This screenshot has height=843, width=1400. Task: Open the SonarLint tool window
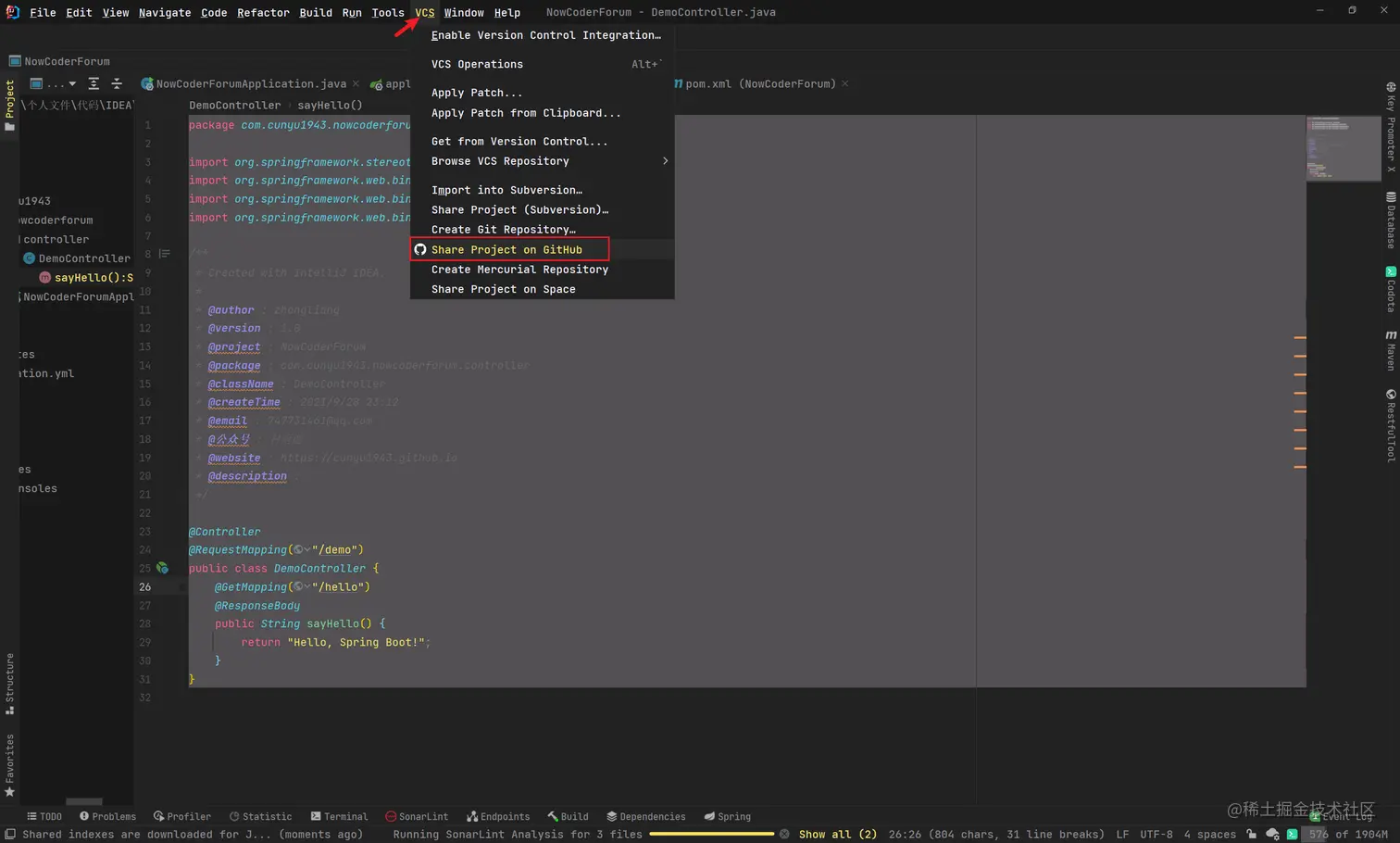tap(417, 816)
